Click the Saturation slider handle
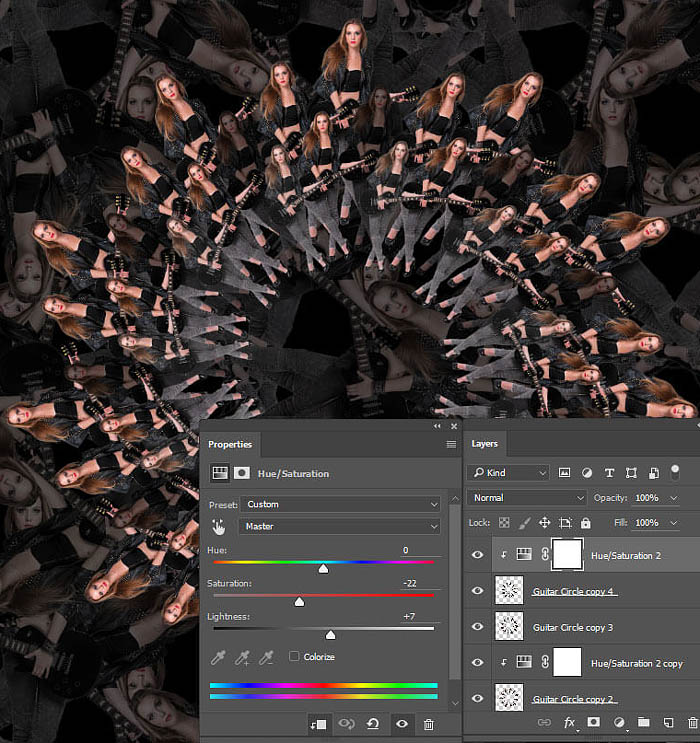The height and width of the screenshot is (743, 700). (x=299, y=601)
